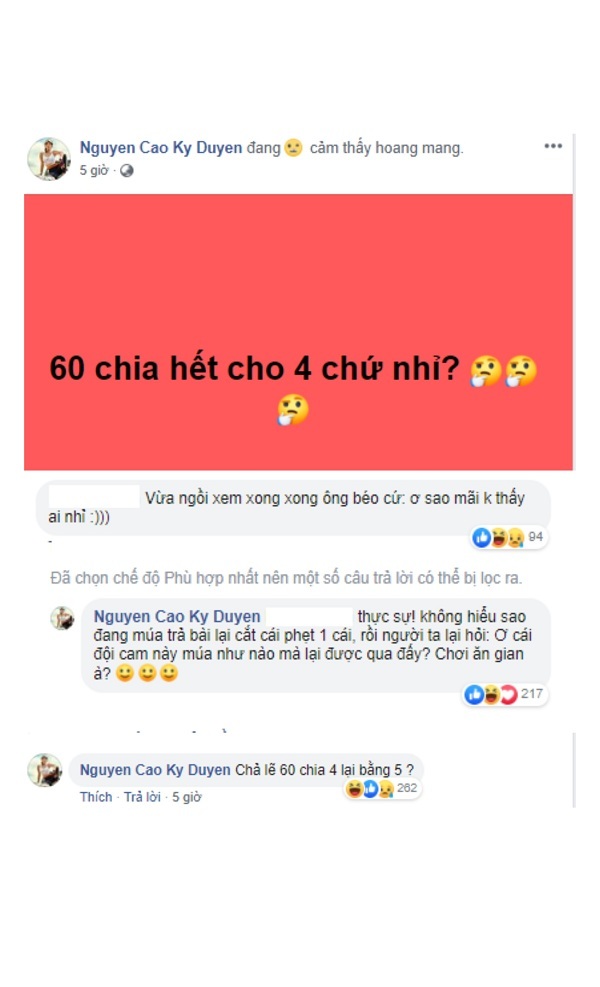Click the 'Phù hợp nhất' comment filter notice
Image resolution: width=600 pixels, height=987 pixels.
click(286, 578)
